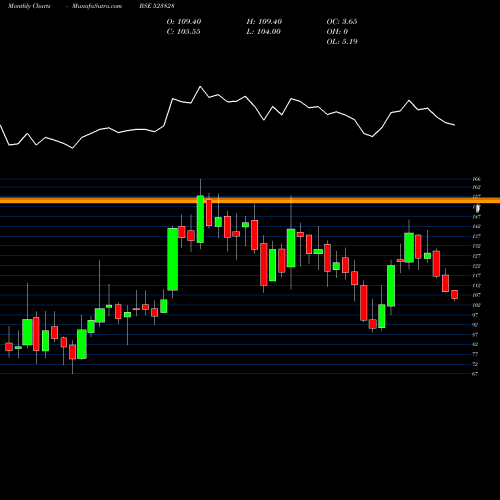Select the 'OL: 5.19' value

(342, 42)
